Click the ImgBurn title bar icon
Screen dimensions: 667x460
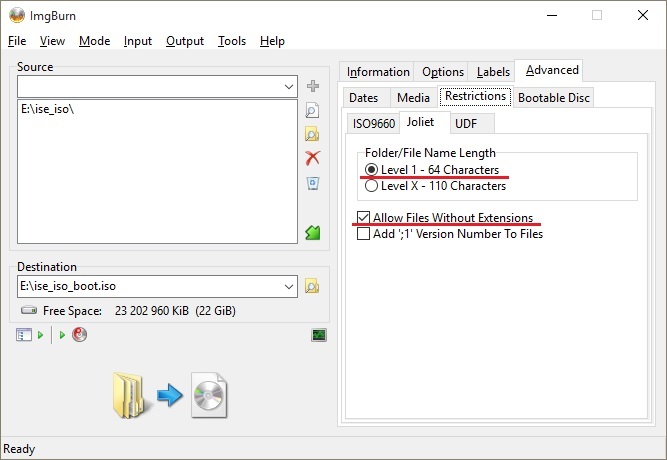(17, 15)
